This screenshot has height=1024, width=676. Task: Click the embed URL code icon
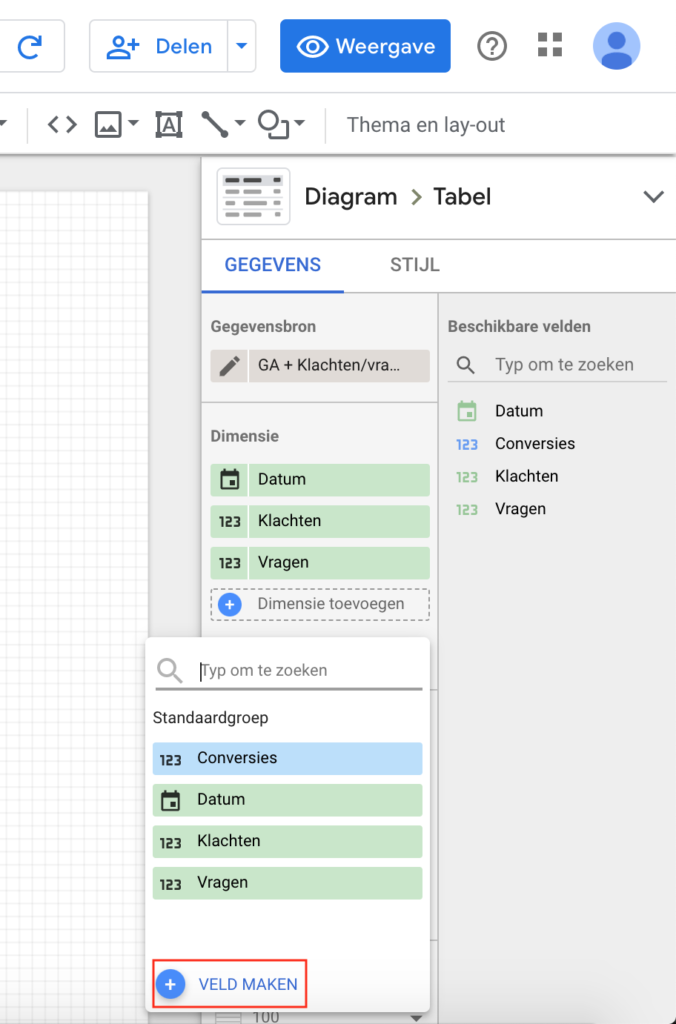point(62,125)
